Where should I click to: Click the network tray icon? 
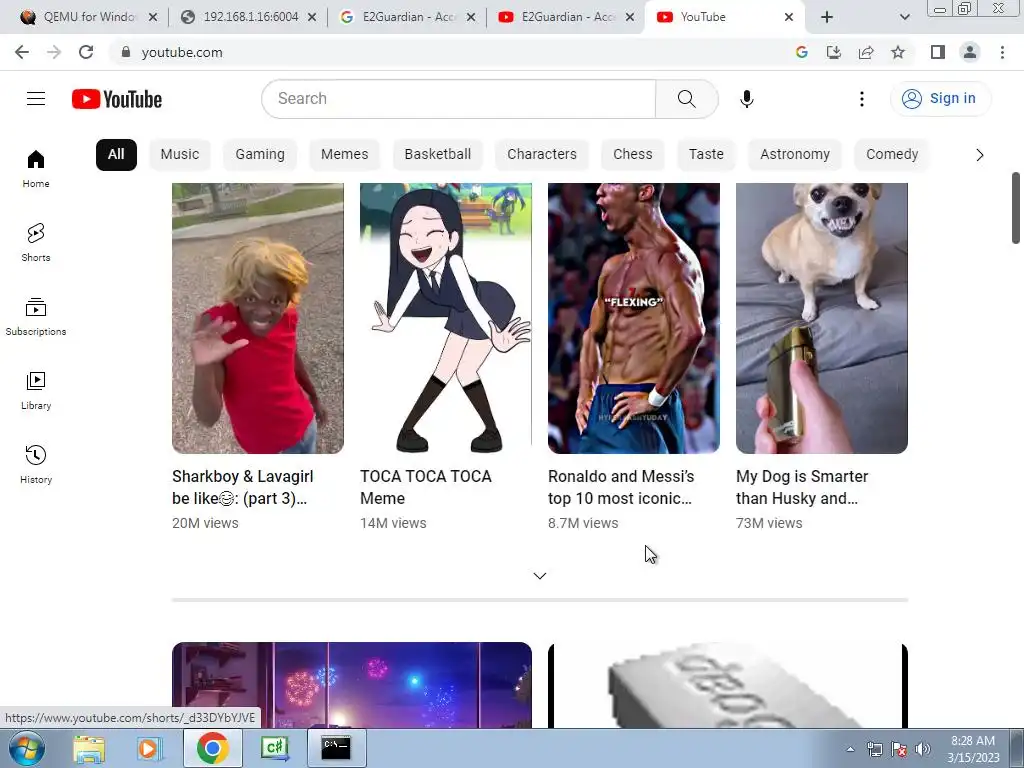click(x=874, y=750)
